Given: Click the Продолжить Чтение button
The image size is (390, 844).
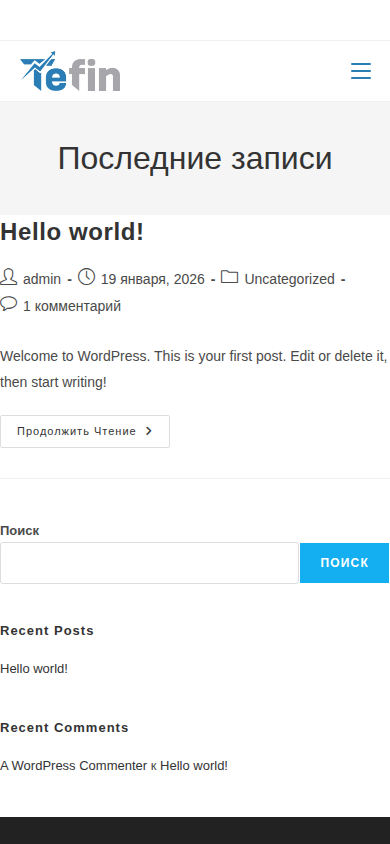Looking at the screenshot, I should point(85,431).
